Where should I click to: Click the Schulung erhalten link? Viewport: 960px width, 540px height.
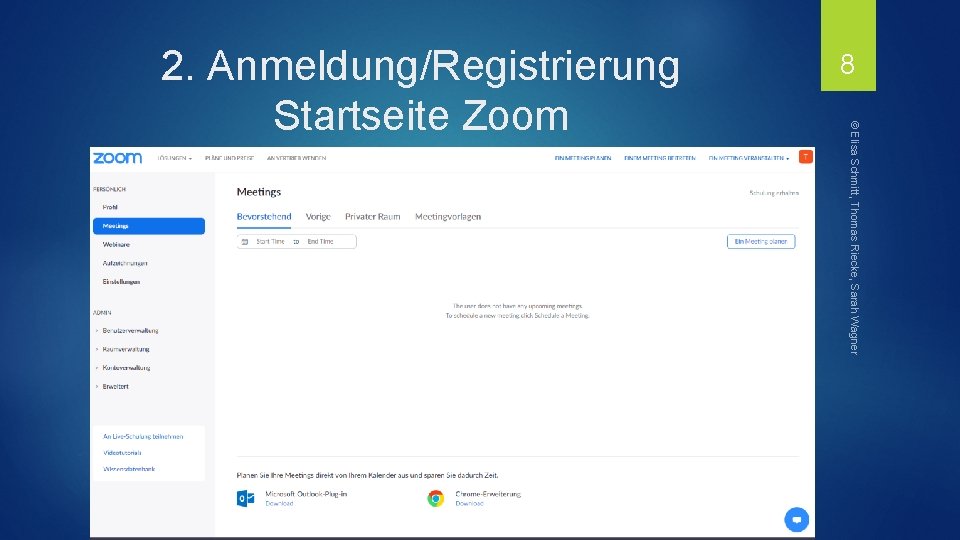point(774,193)
